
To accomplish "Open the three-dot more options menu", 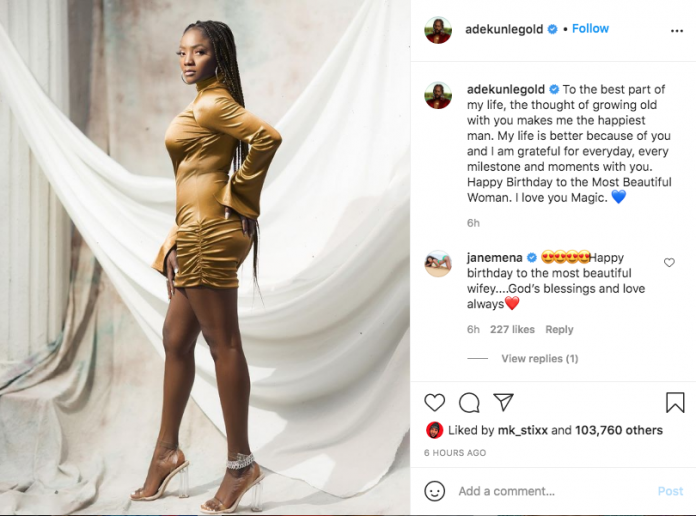I will point(676,31).
